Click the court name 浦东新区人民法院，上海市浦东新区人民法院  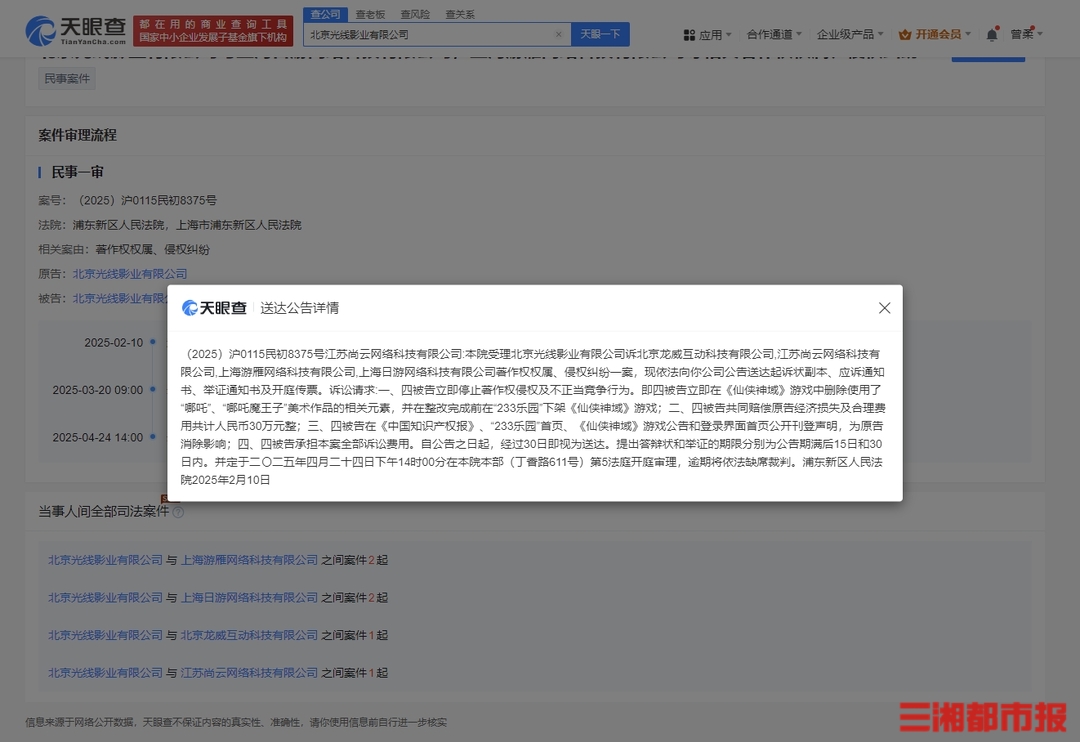click(187, 225)
